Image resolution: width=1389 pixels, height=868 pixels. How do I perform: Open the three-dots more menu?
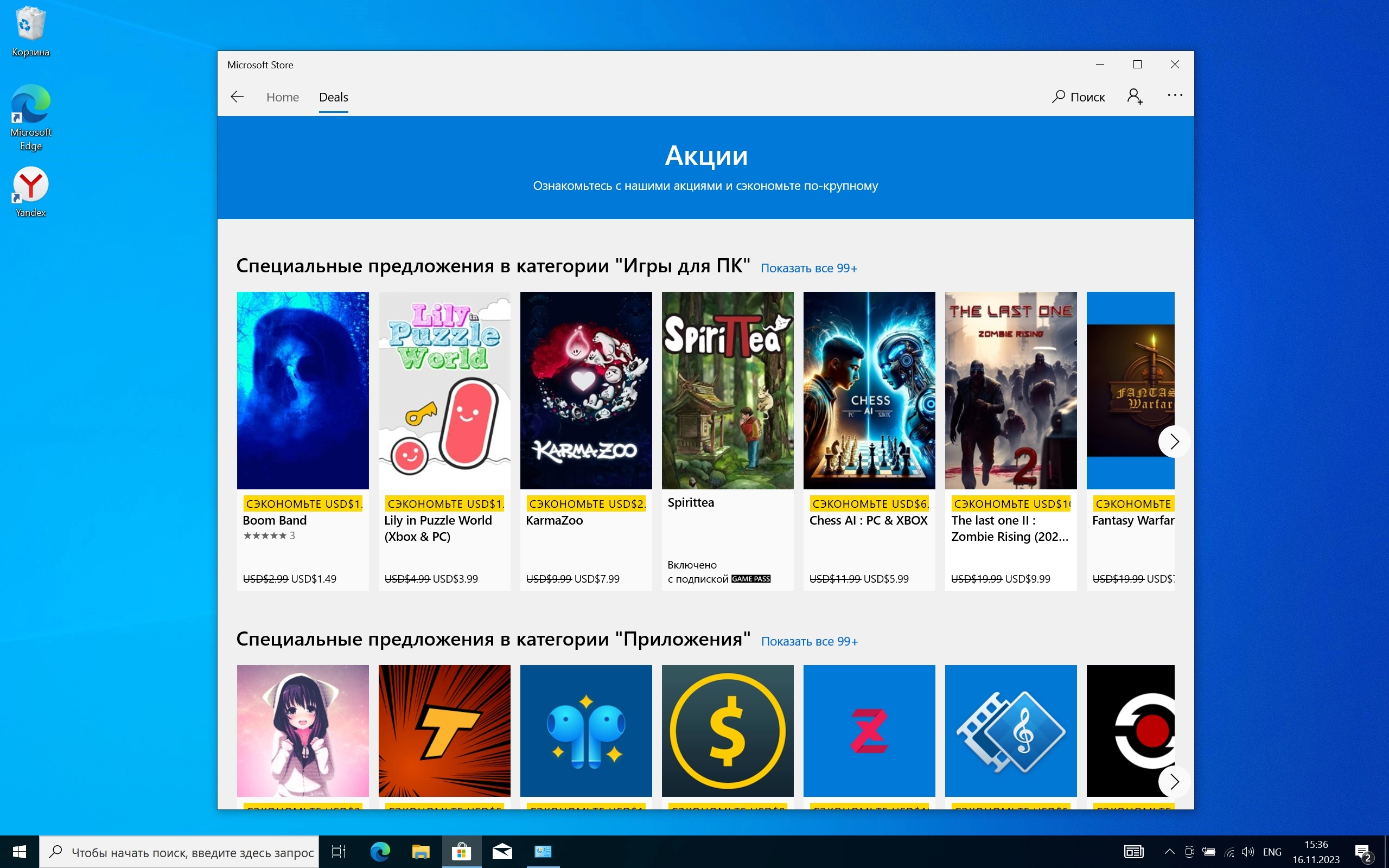pos(1174,95)
